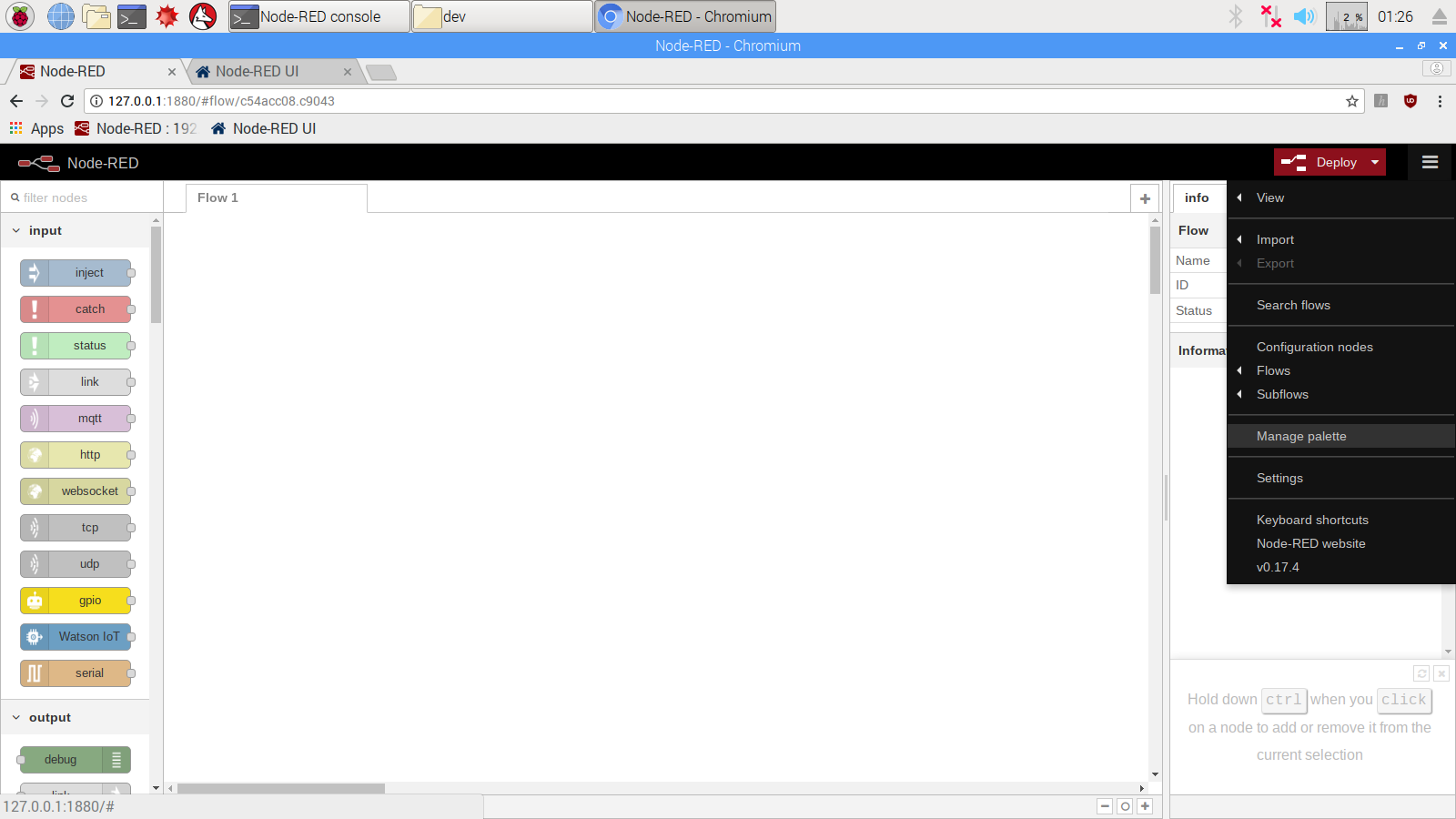The height and width of the screenshot is (819, 1456).
Task: Reload the page in Chromium
Action: [x=67, y=101]
